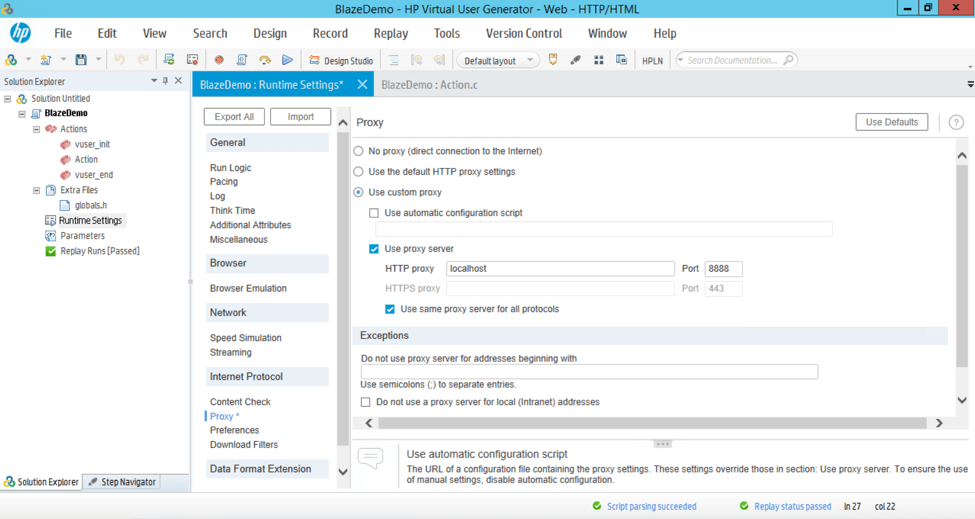Switch to BlazeDemo : Action.c tab

click(x=429, y=85)
